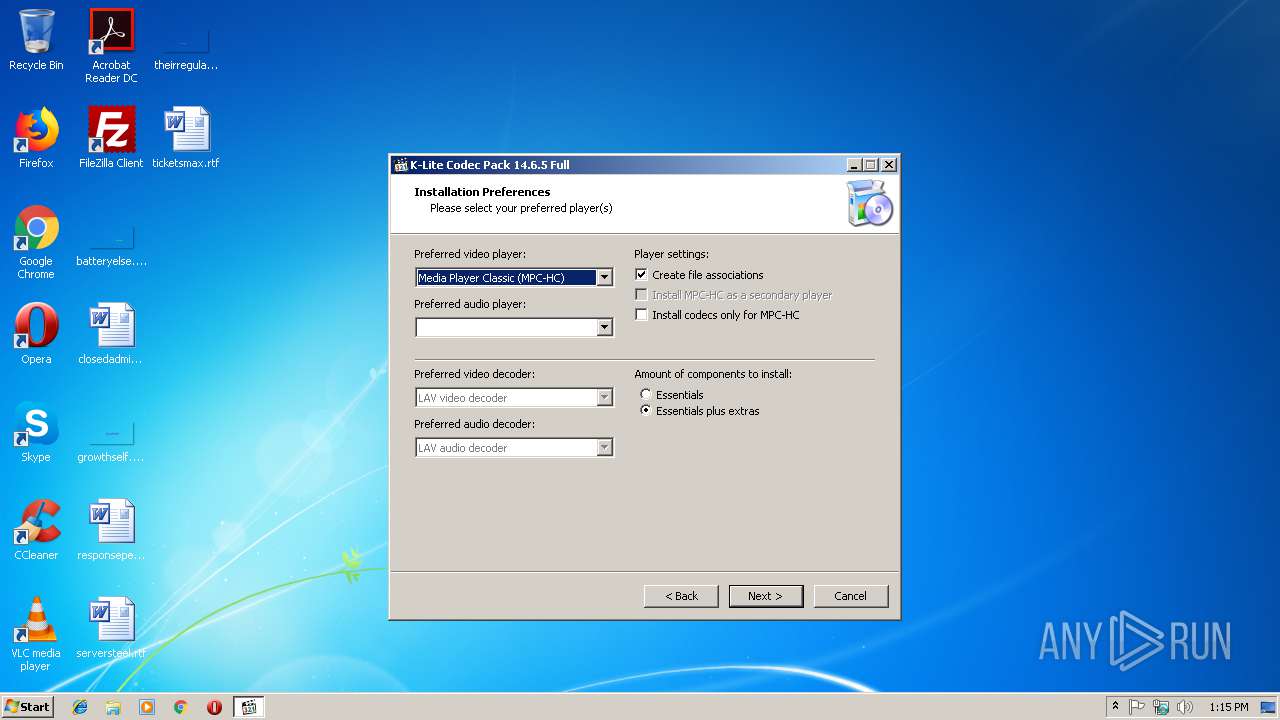Select closedadmi... document icon
Image resolution: width=1280 pixels, height=720 pixels.
pyautogui.click(x=111, y=334)
